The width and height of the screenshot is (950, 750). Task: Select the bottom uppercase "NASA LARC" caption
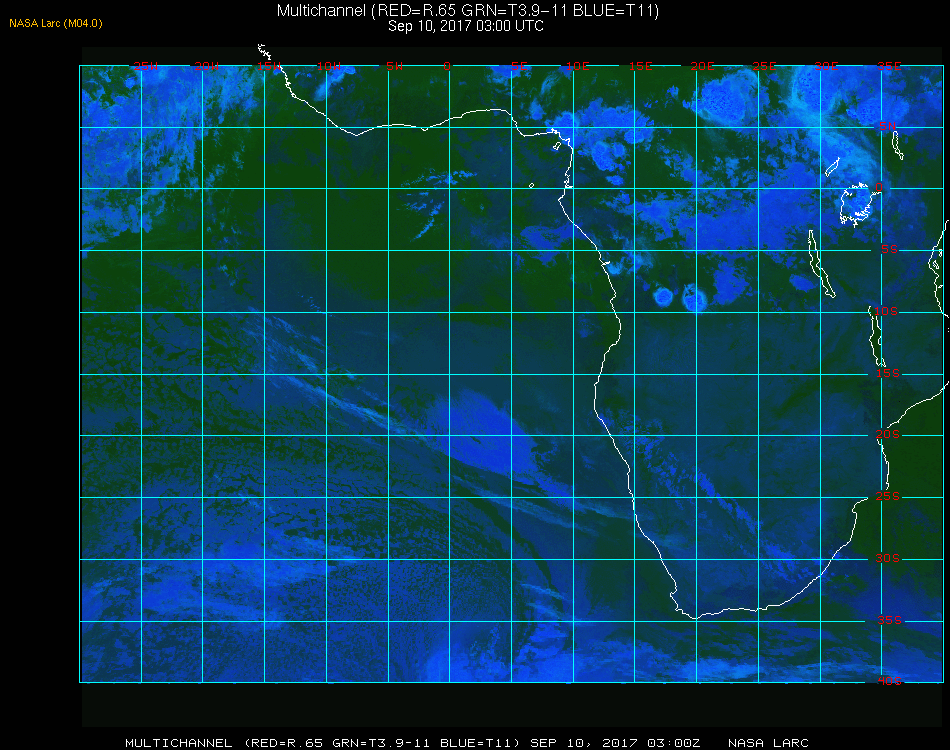tap(768, 743)
